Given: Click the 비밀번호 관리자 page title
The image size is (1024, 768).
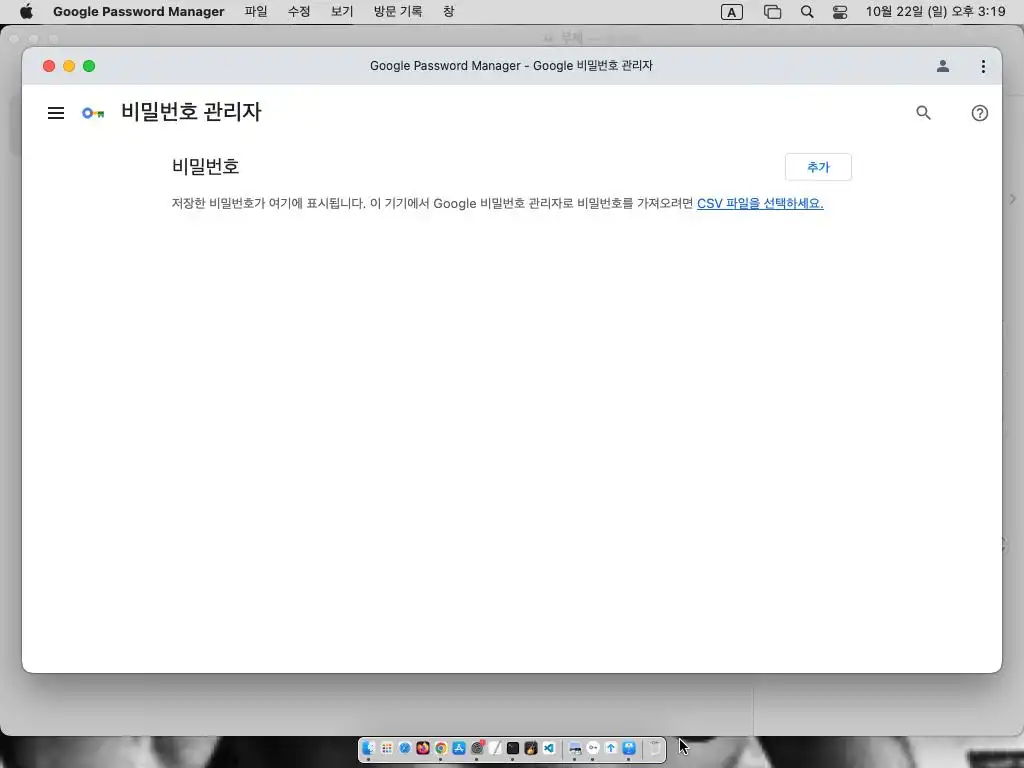Looking at the screenshot, I should pos(191,112).
